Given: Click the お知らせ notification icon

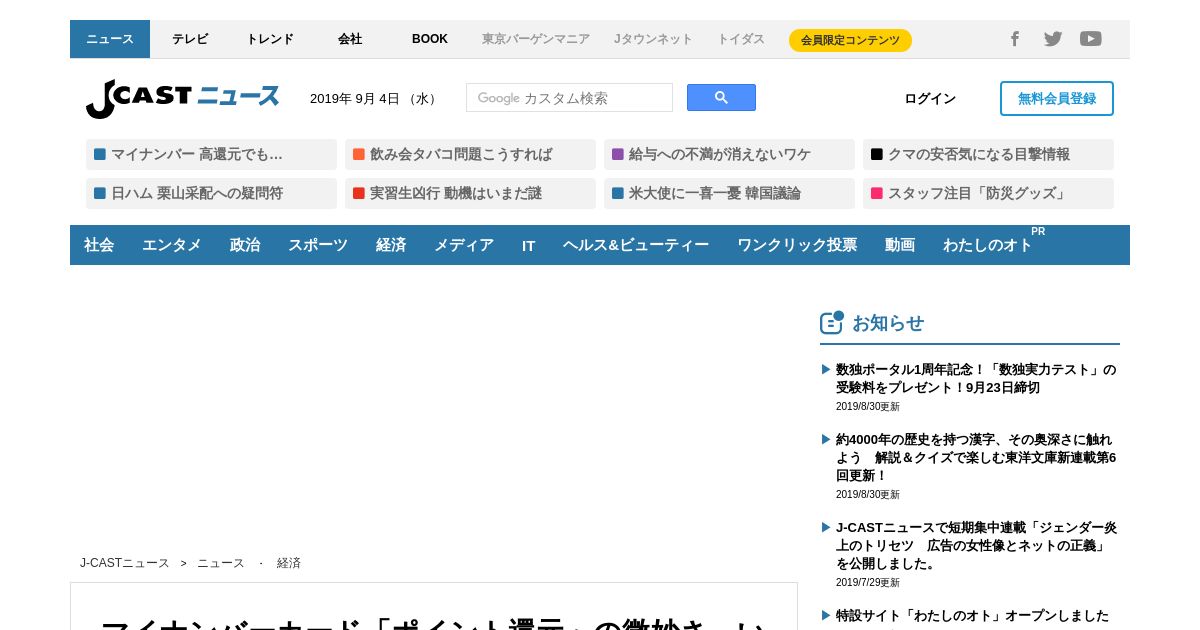Looking at the screenshot, I should pos(832,322).
